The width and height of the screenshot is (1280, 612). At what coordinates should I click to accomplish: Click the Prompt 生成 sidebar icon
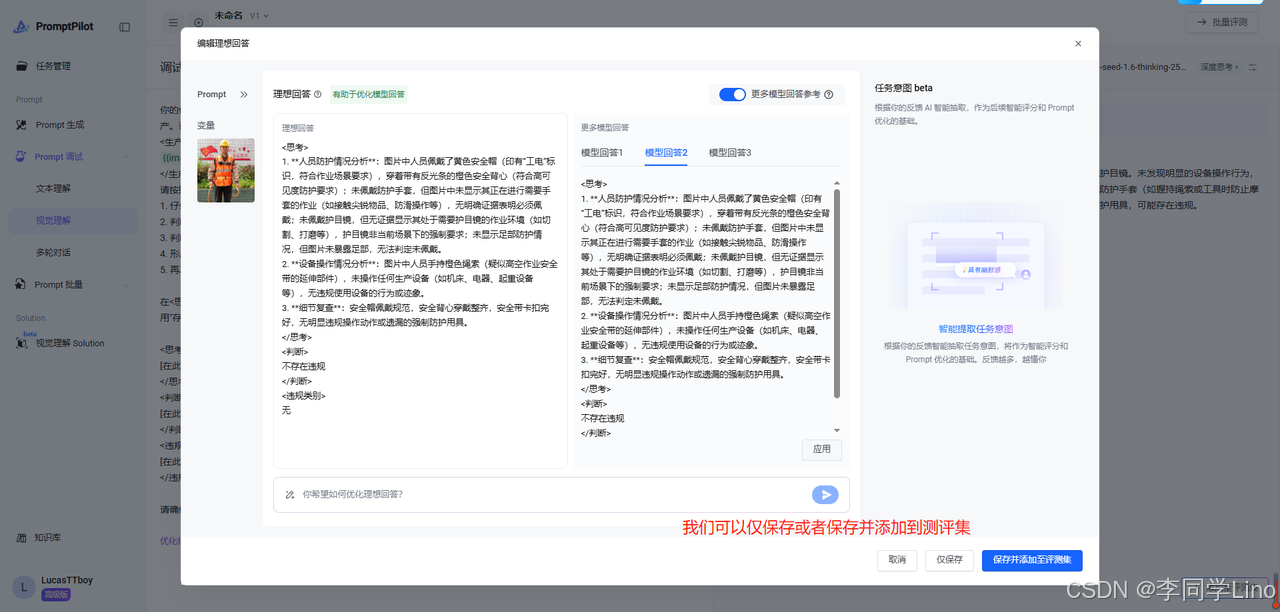[x=22, y=125]
